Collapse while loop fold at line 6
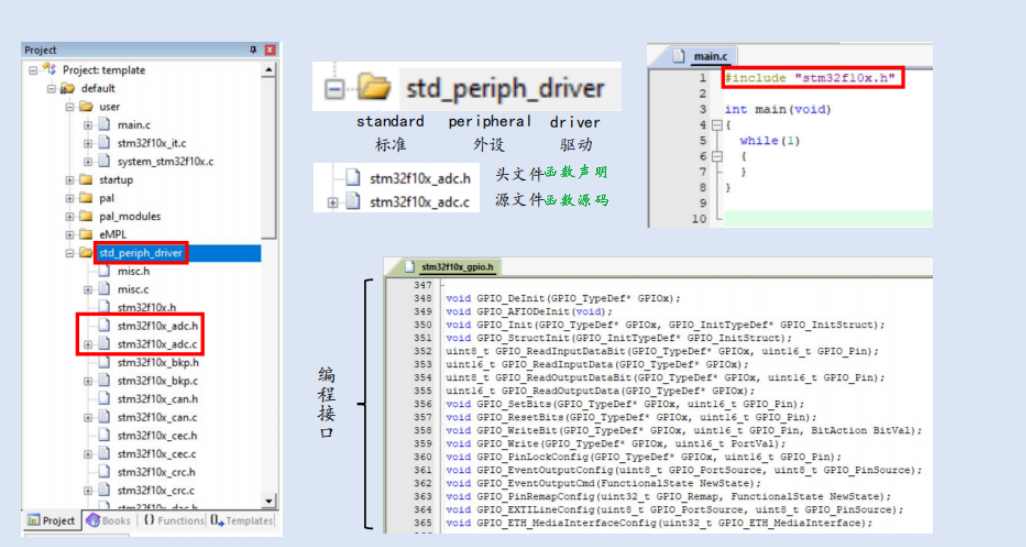Viewport: 1026px width, 547px height. coord(716,156)
